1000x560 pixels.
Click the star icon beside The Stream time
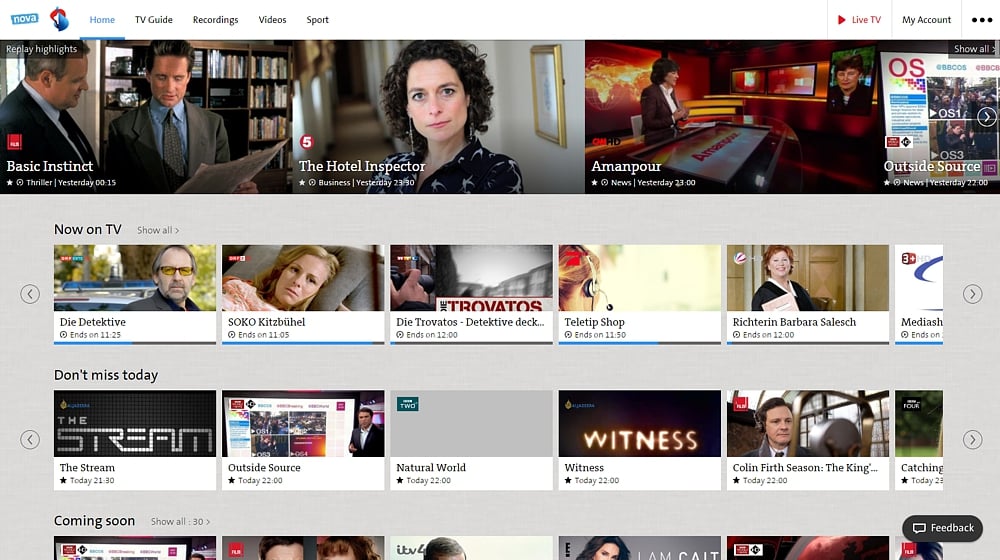coord(63,480)
